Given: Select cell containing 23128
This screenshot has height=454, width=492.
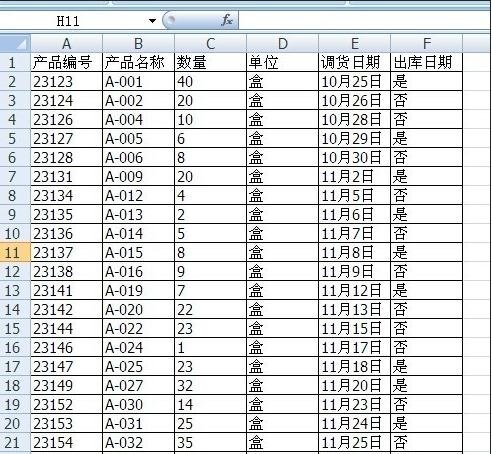Looking at the screenshot, I should coord(67,157).
